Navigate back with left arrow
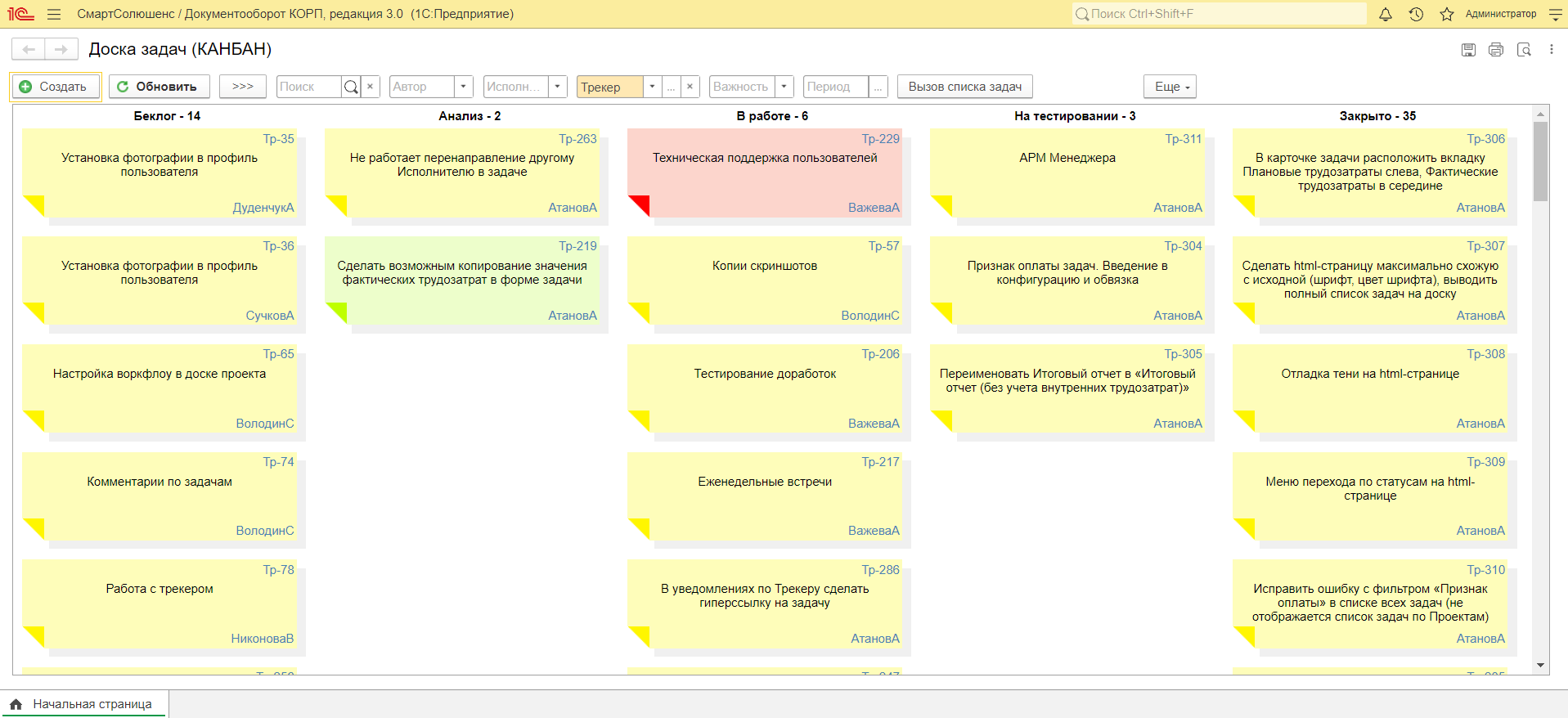The width and height of the screenshot is (1568, 718). pyautogui.click(x=29, y=49)
